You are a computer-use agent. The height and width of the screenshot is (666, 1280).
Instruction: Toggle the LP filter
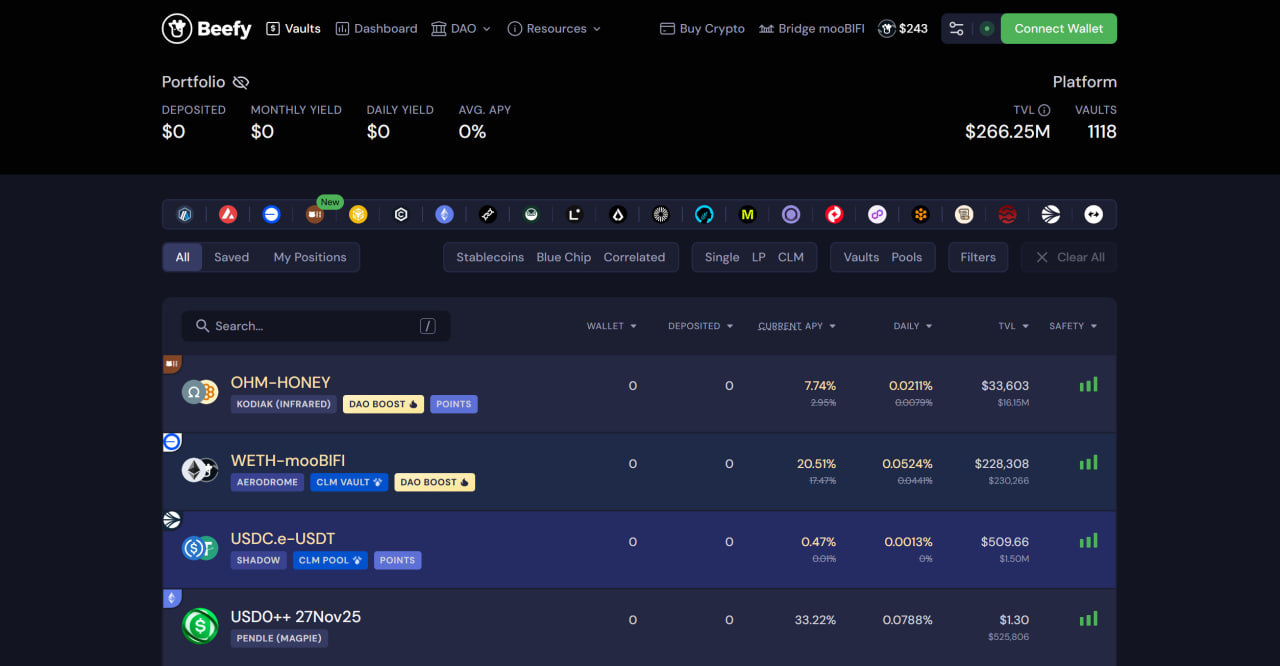[759, 257]
